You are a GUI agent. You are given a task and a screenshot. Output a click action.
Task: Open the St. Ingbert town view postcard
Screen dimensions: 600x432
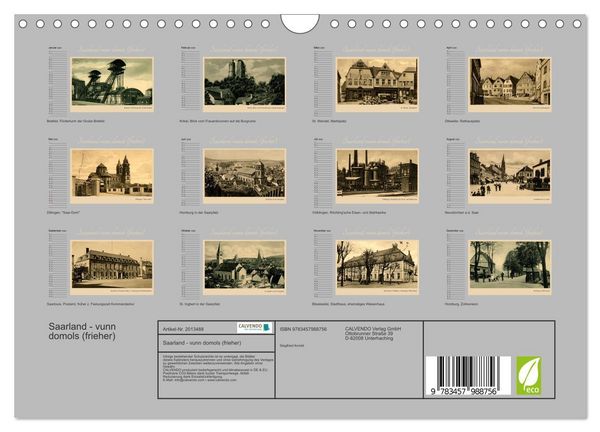click(245, 267)
